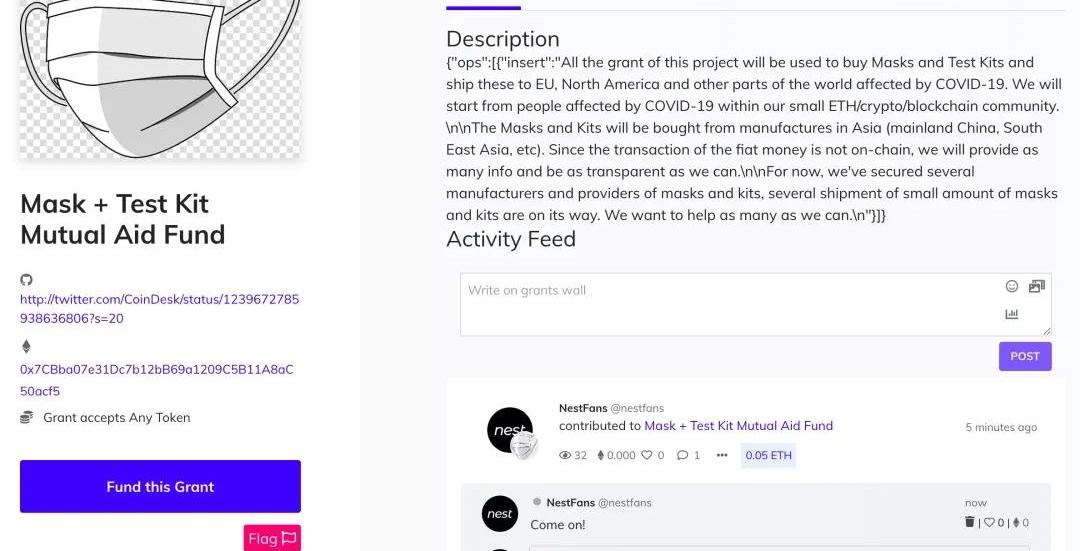Click the GitHub icon in the sidebar

coord(26,280)
